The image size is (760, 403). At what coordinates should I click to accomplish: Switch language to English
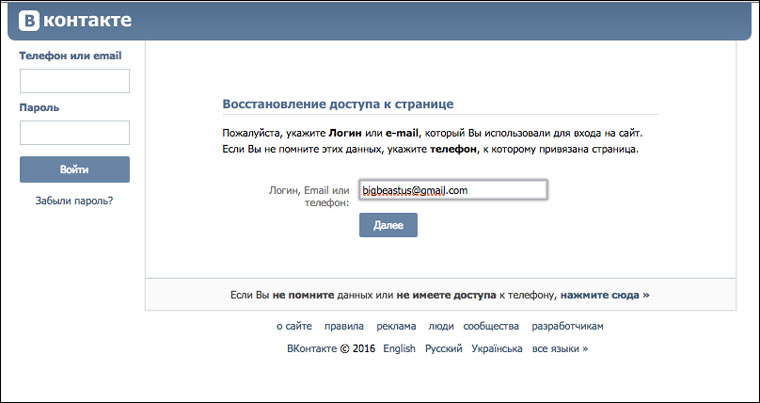[399, 349]
